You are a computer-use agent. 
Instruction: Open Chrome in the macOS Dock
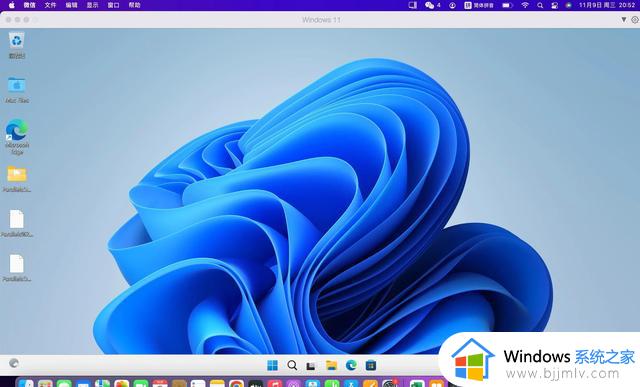point(236,384)
